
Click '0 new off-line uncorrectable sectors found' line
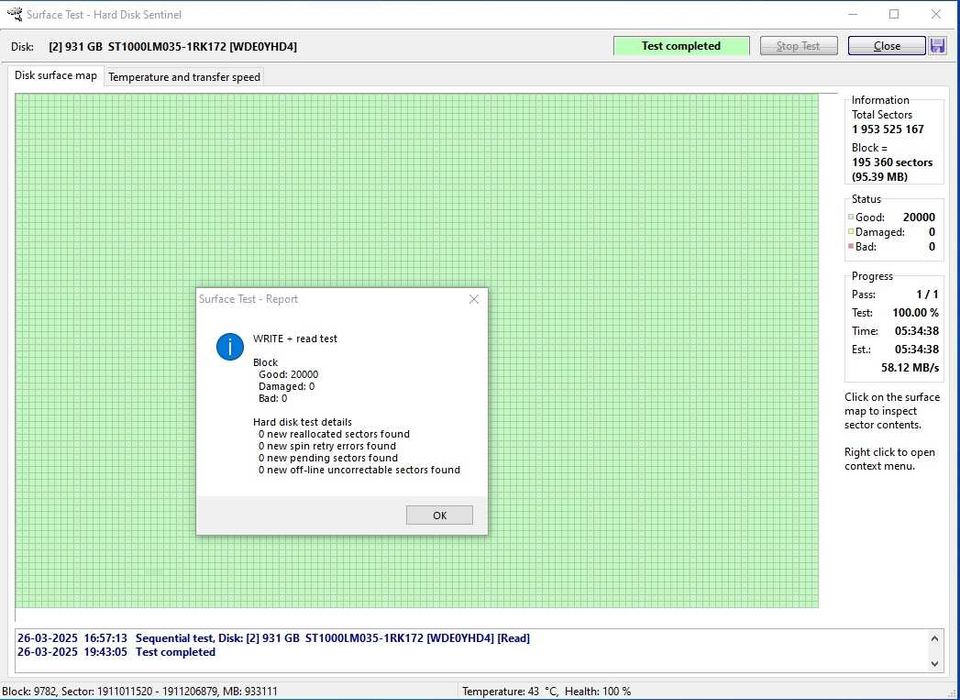point(359,470)
